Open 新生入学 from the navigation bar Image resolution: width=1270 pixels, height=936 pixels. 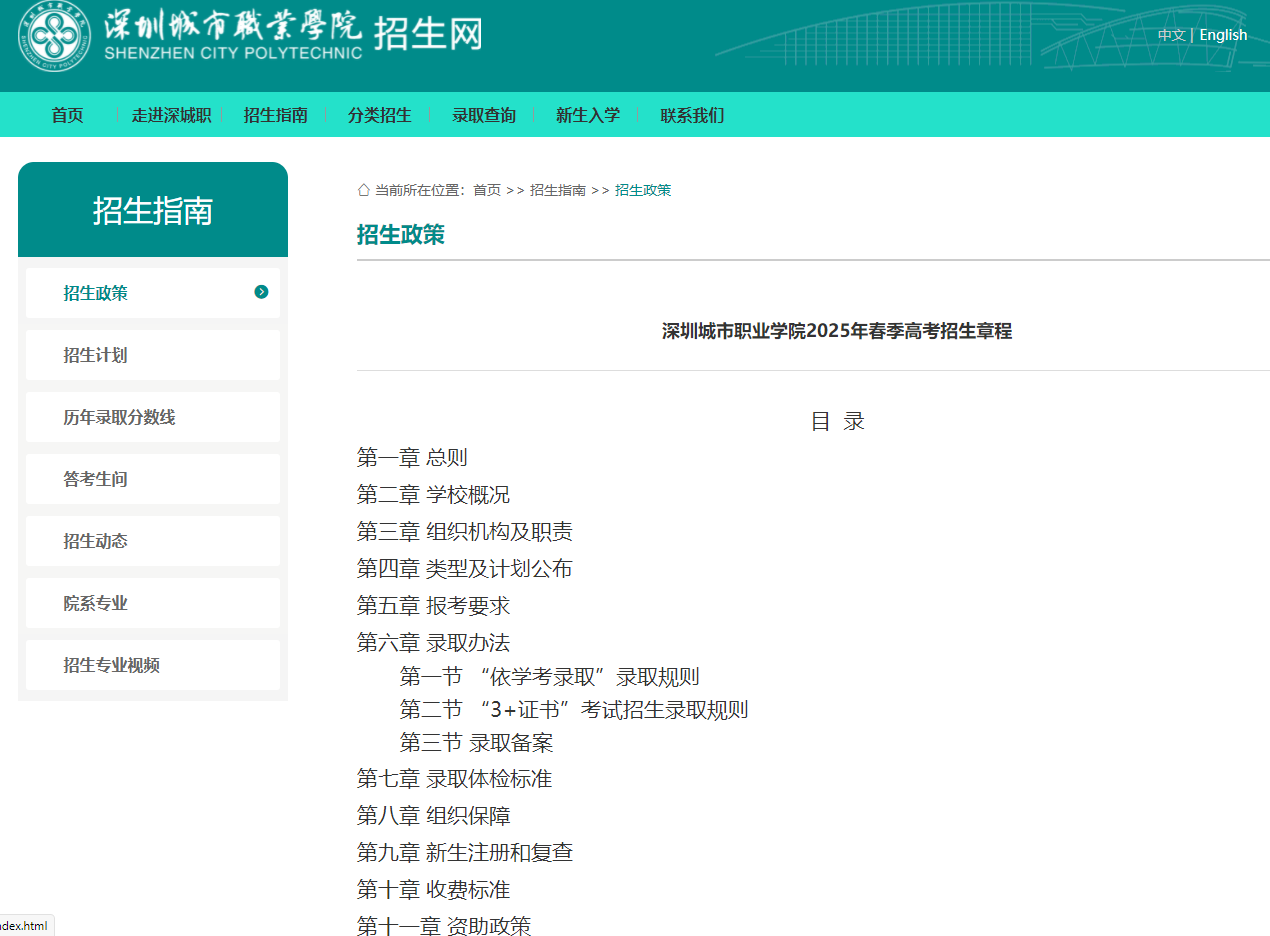[587, 115]
